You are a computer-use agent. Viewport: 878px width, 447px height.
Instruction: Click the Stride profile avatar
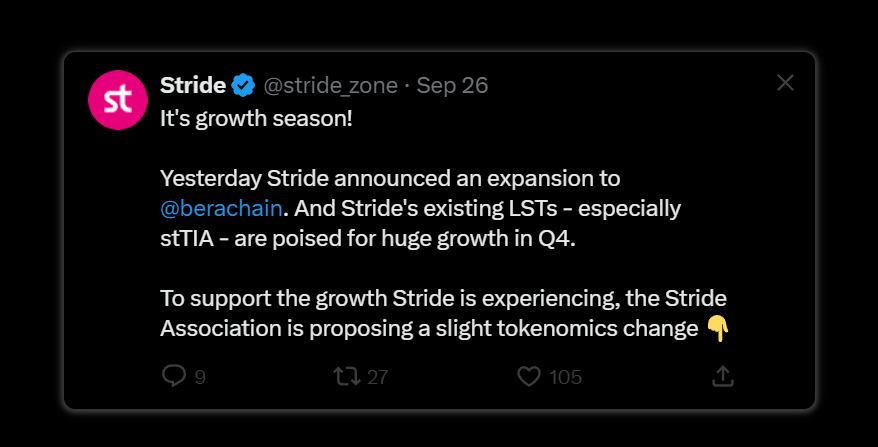[x=118, y=101]
